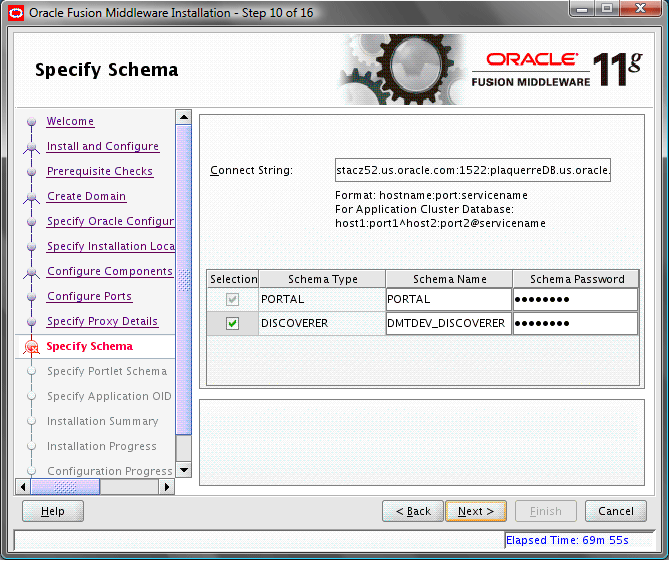Click the Oracle icon in the title bar
This screenshot has height=561, width=669.
pos(16,13)
